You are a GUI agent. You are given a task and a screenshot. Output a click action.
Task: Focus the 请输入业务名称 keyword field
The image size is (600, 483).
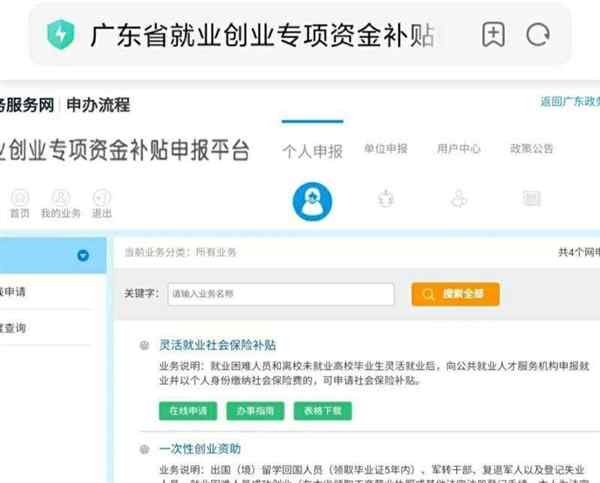coord(281,294)
